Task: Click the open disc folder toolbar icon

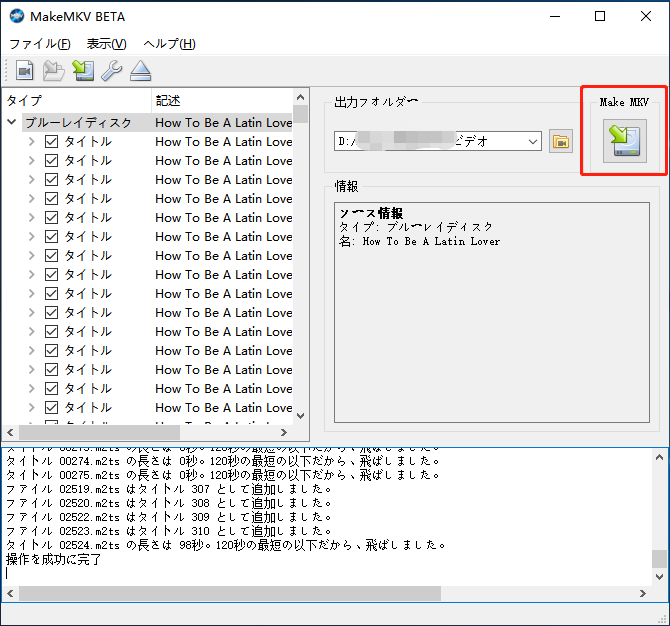Action: (53, 70)
